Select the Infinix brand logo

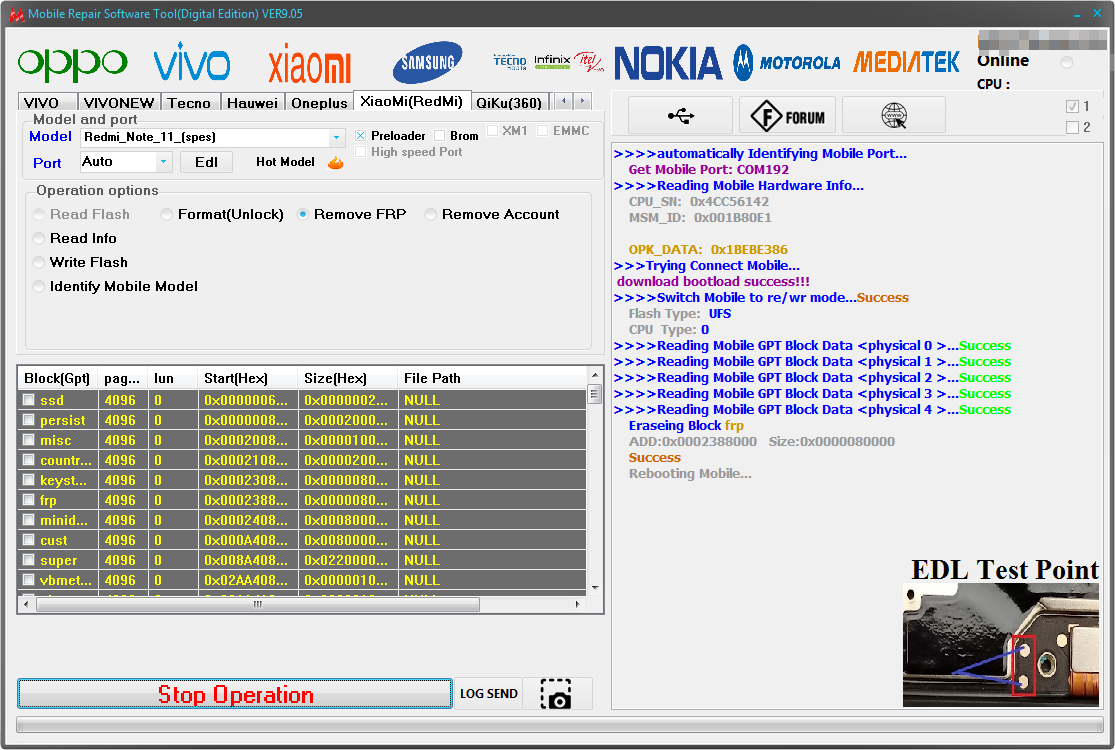point(552,62)
